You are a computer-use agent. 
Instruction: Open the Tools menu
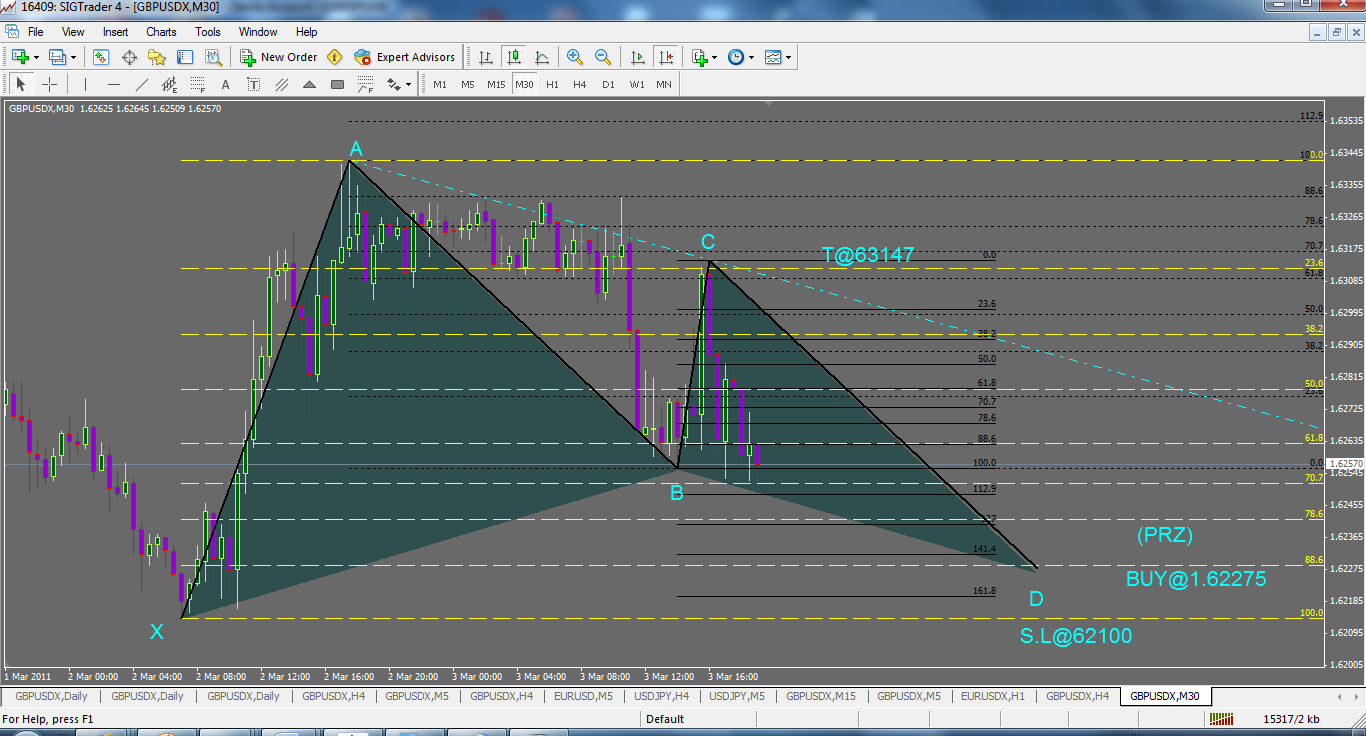[x=208, y=32]
